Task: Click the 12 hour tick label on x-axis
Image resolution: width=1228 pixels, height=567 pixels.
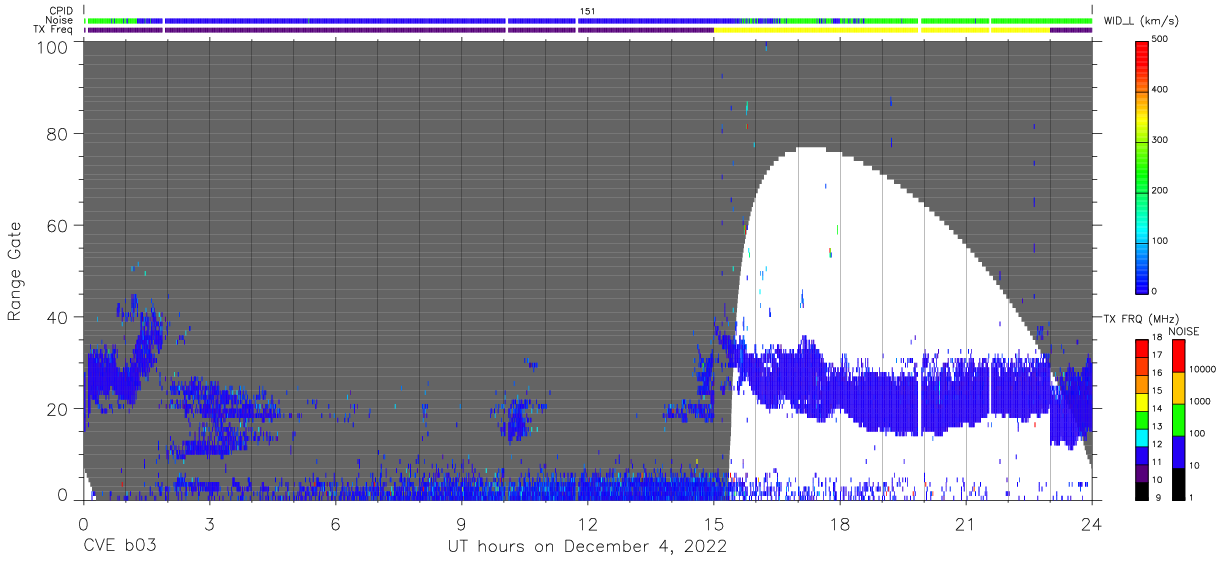Action: point(587,523)
